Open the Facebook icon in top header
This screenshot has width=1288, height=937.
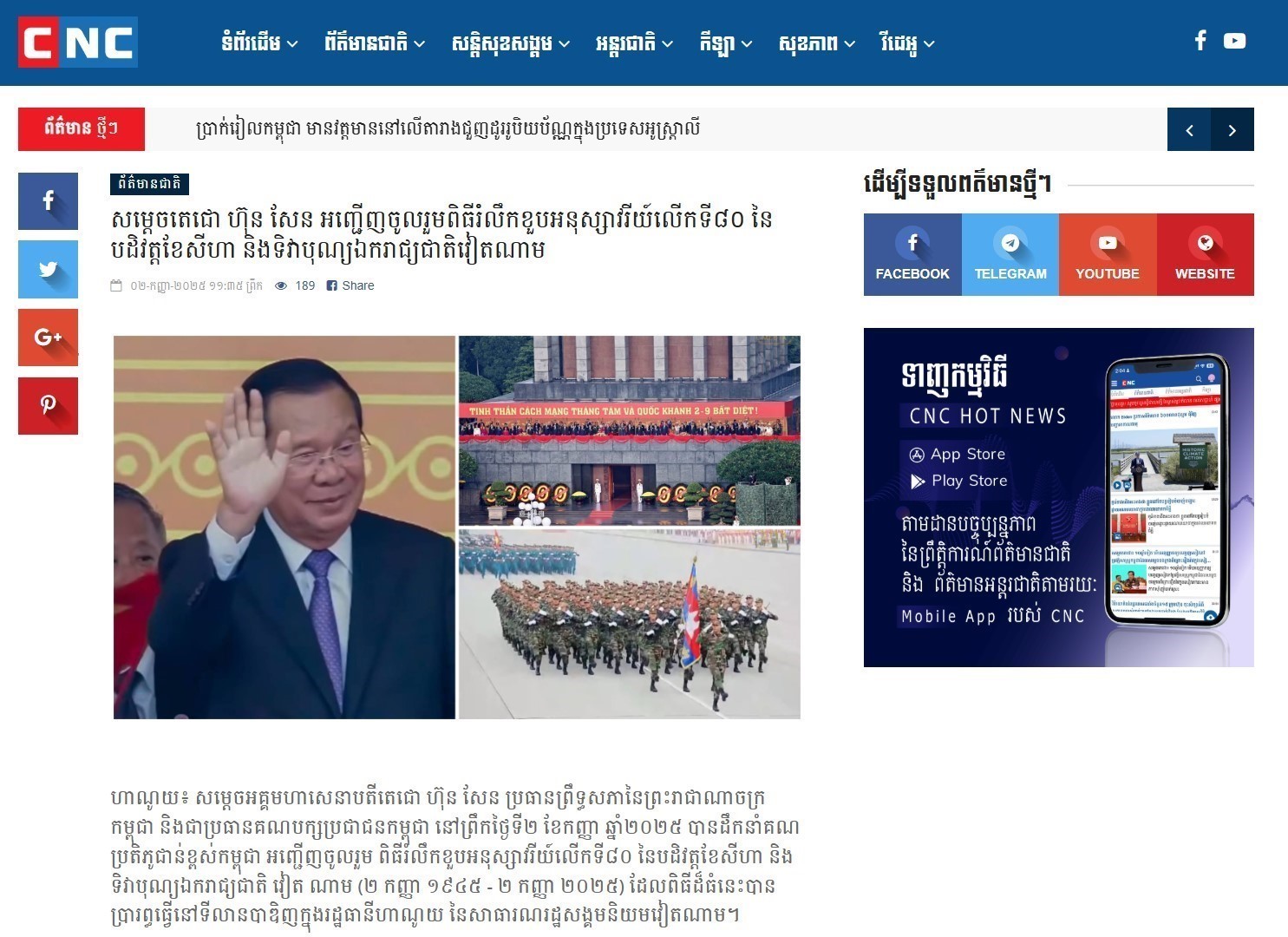tap(1200, 41)
